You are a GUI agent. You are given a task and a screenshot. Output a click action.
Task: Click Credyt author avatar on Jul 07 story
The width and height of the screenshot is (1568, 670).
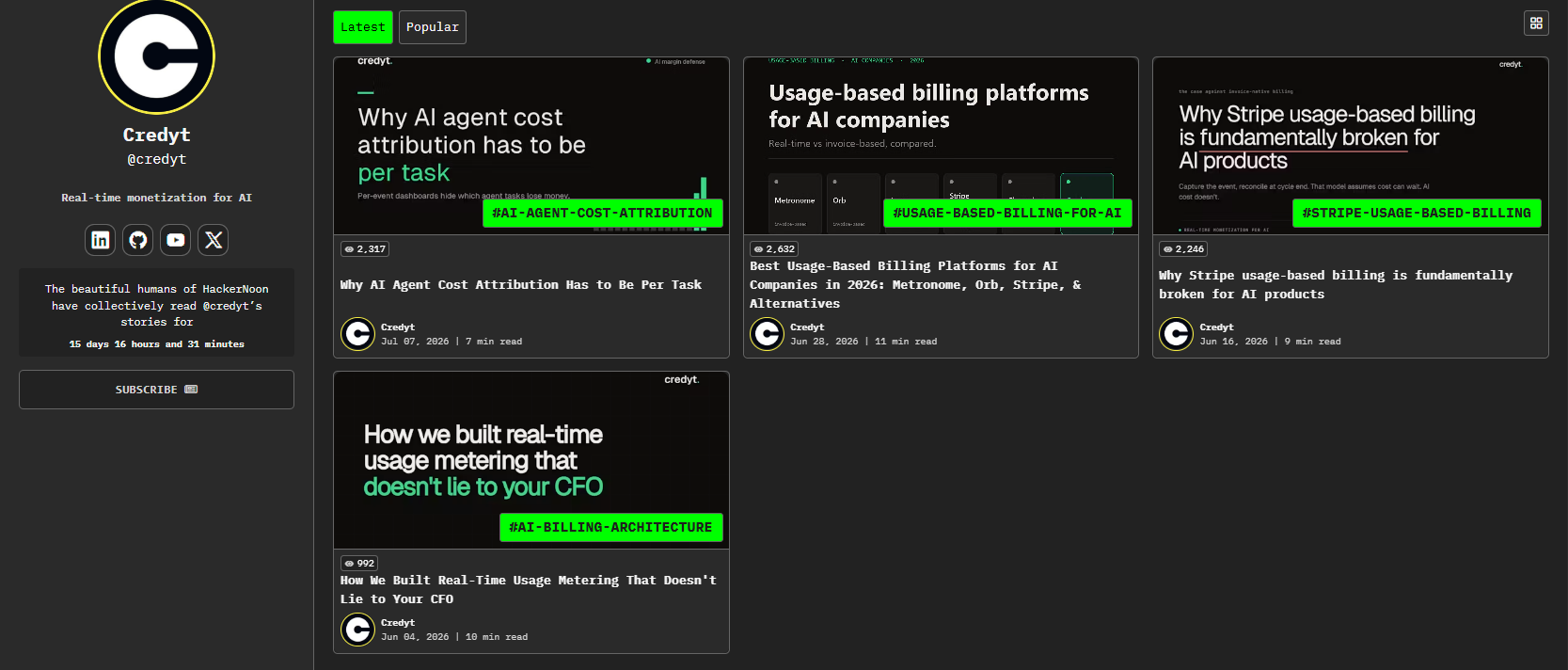(357, 333)
